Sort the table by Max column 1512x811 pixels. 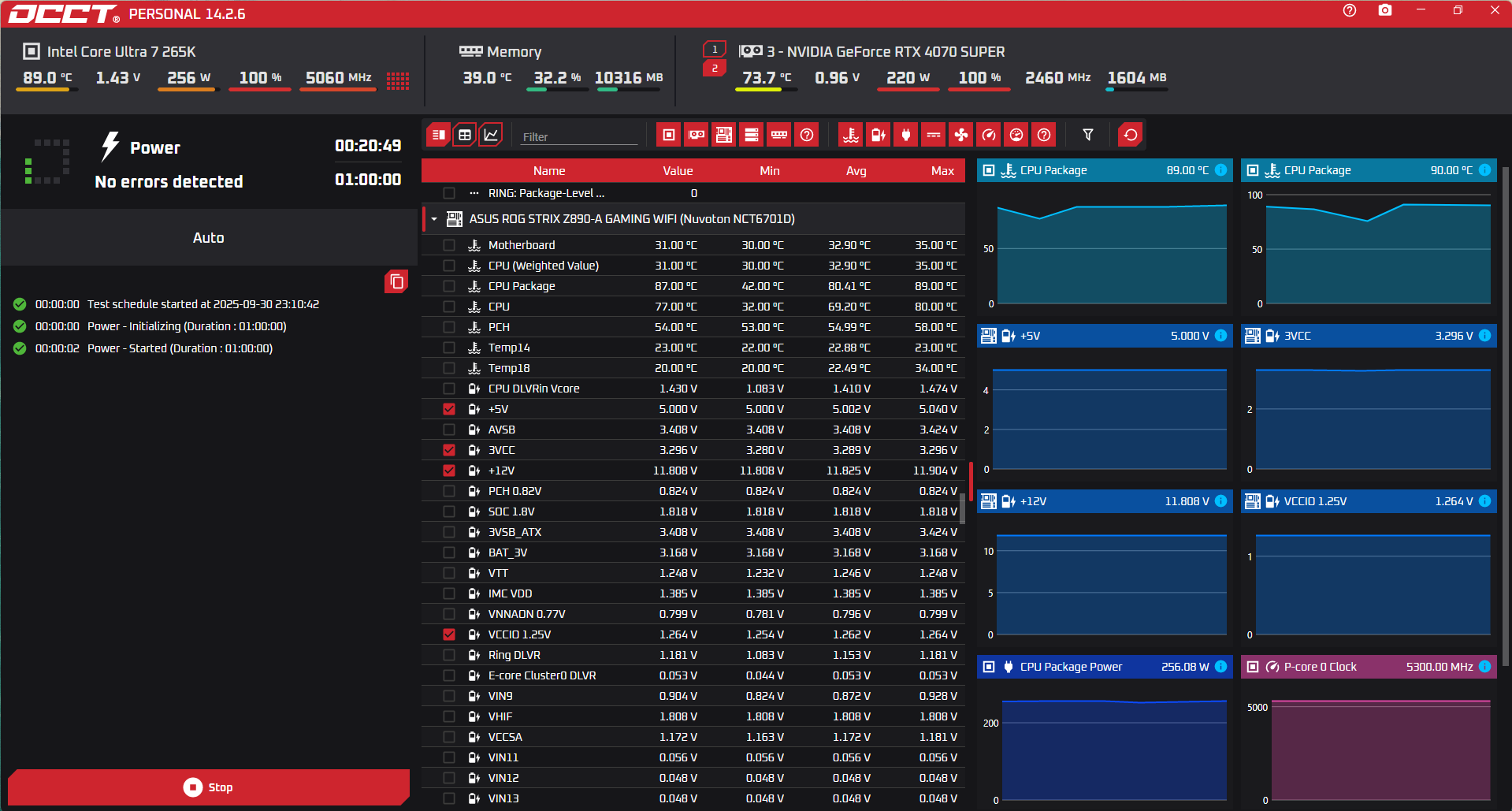[x=942, y=171]
